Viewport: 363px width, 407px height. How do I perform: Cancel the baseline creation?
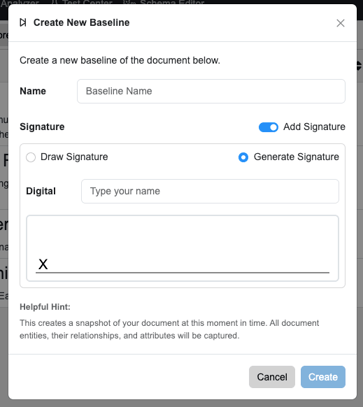(272, 377)
